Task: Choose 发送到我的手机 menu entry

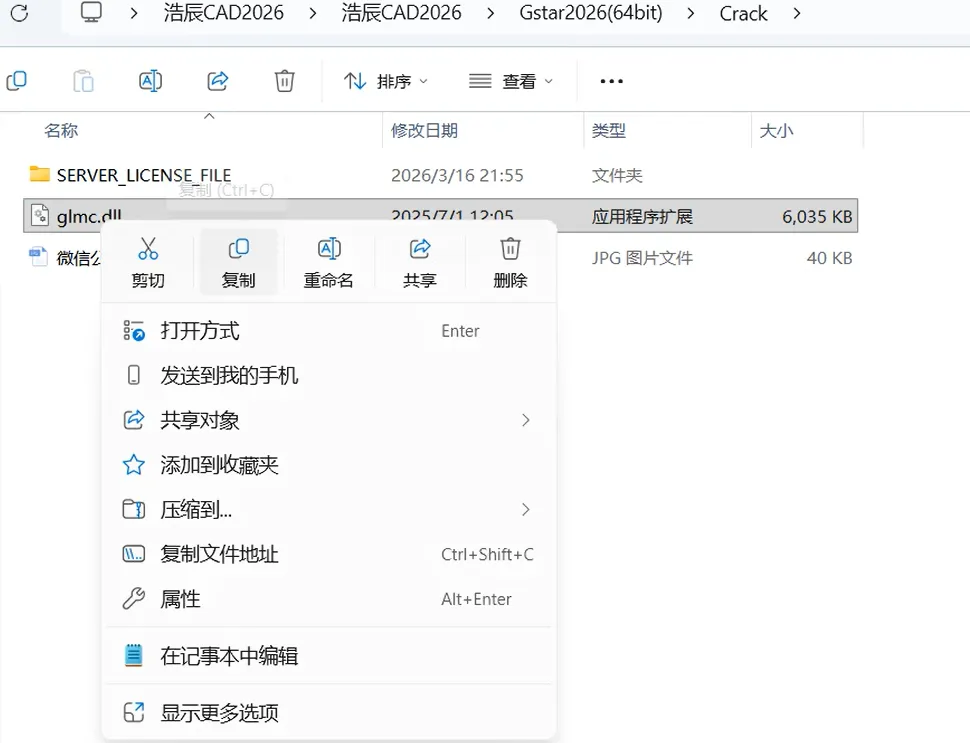Action: (x=328, y=376)
